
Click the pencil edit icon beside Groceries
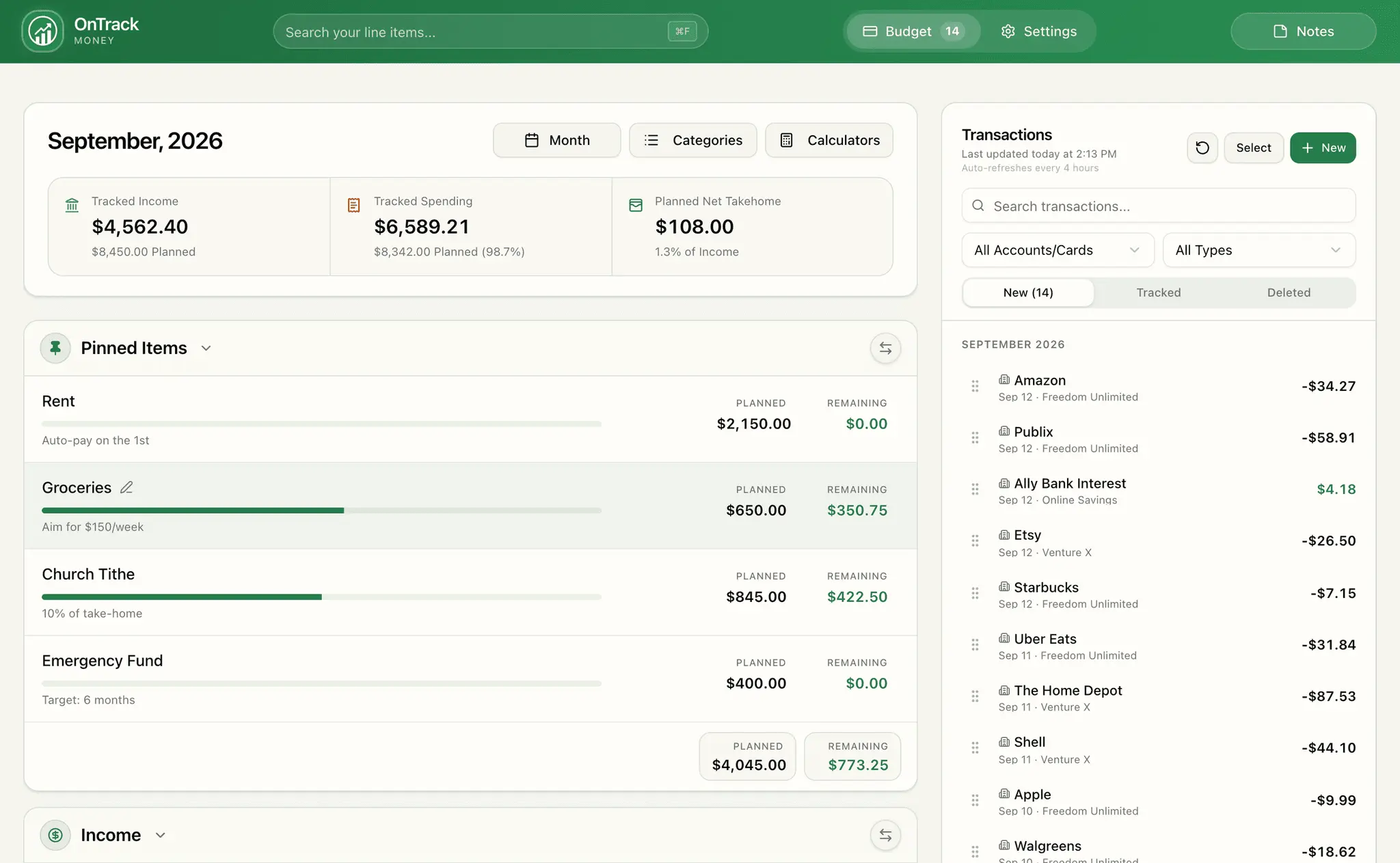point(126,487)
